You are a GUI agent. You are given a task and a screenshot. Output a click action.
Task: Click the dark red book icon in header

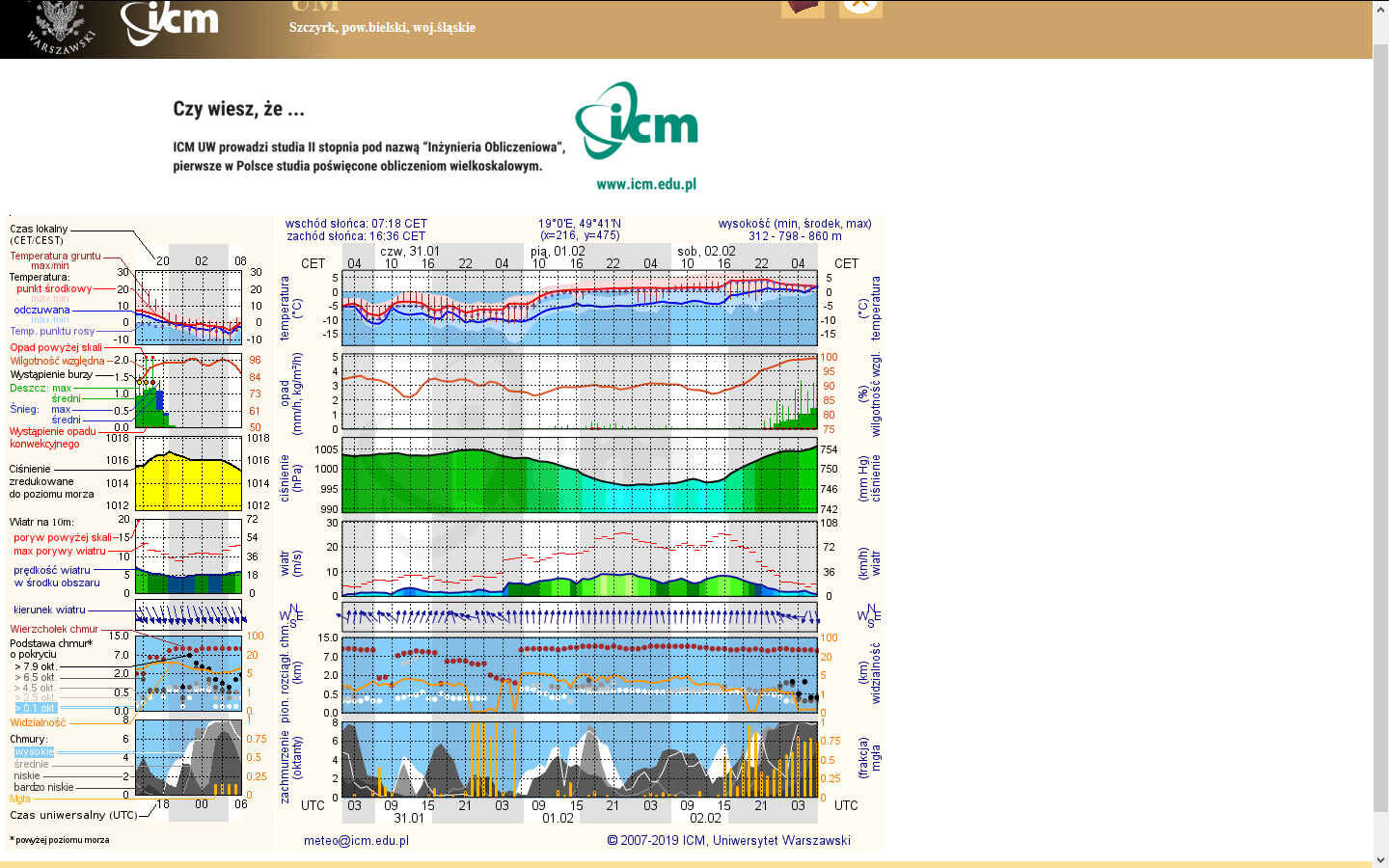[x=803, y=9]
